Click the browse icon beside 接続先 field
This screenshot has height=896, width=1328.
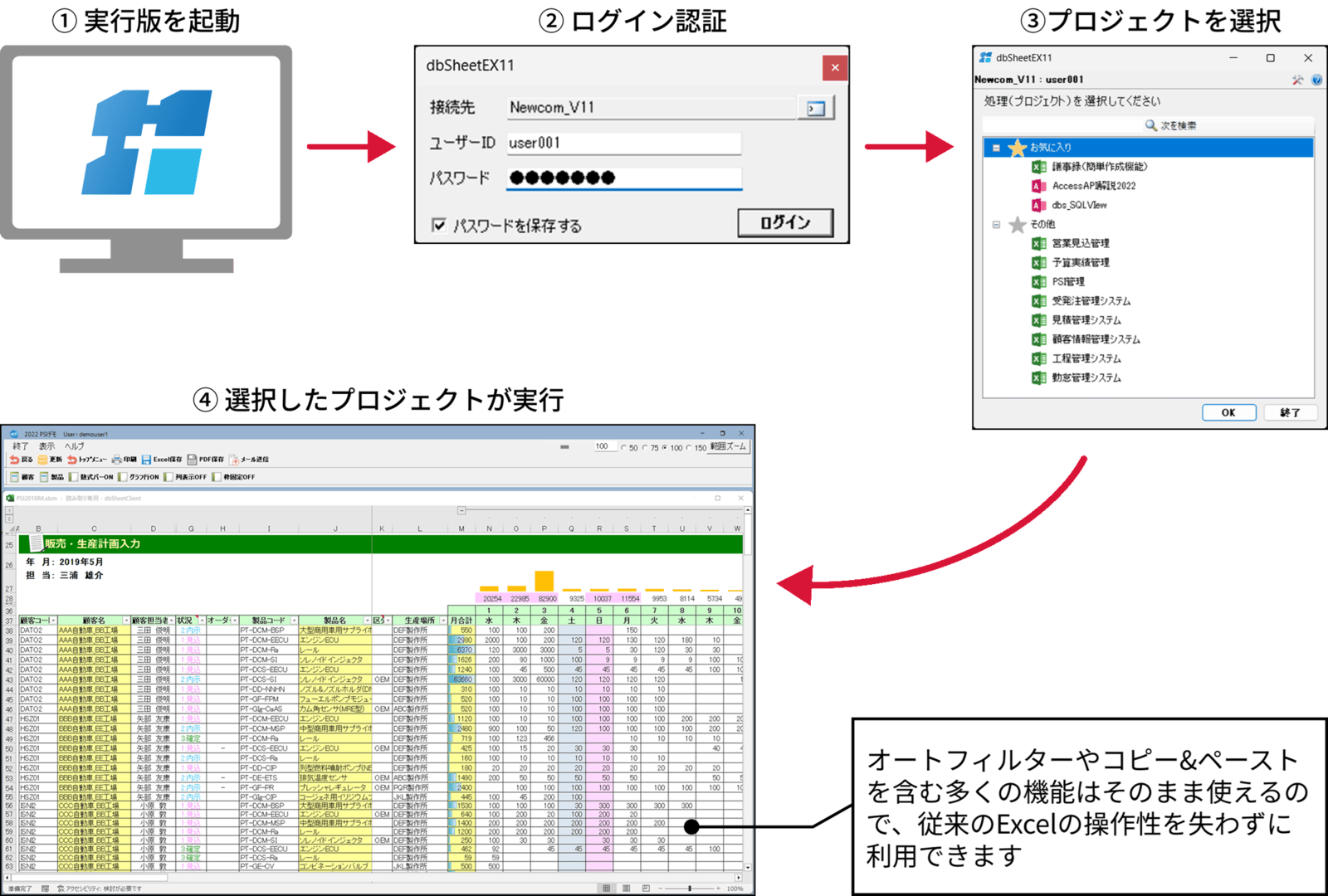pos(816,108)
